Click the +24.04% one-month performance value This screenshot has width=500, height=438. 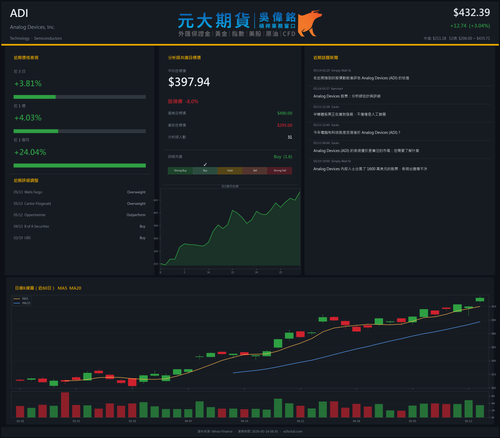(30, 152)
